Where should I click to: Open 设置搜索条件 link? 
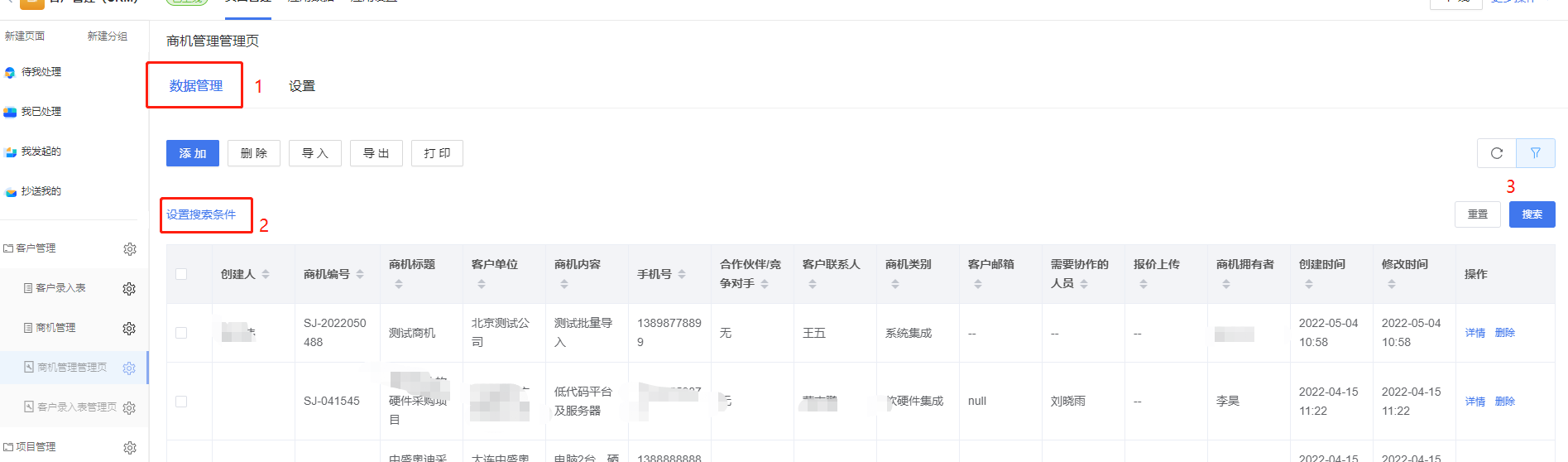pos(201,214)
